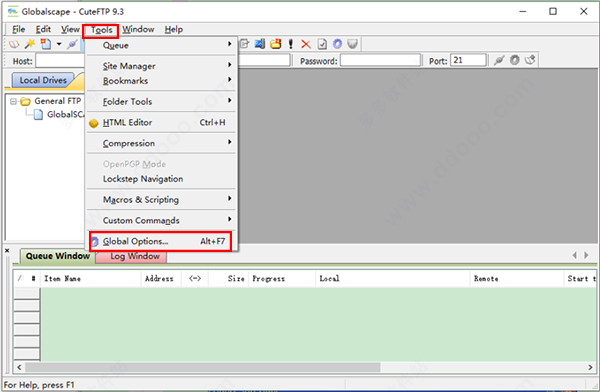This screenshot has width=600, height=392.
Task: Select the GlobalSC site entry
Action: click(x=65, y=114)
